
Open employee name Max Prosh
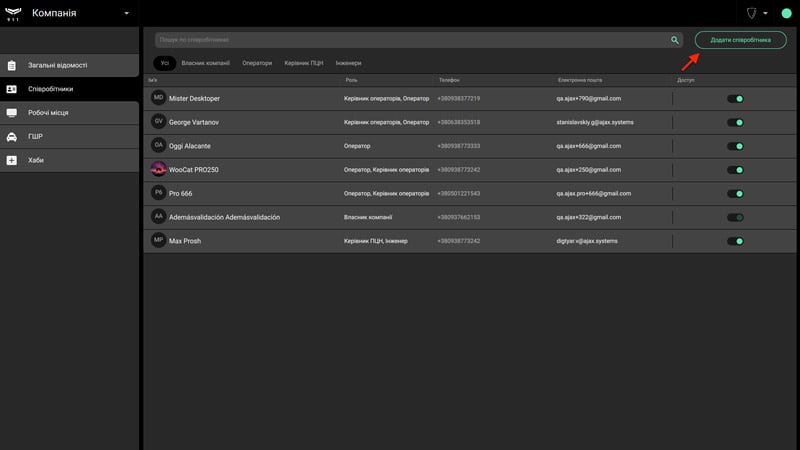click(185, 241)
